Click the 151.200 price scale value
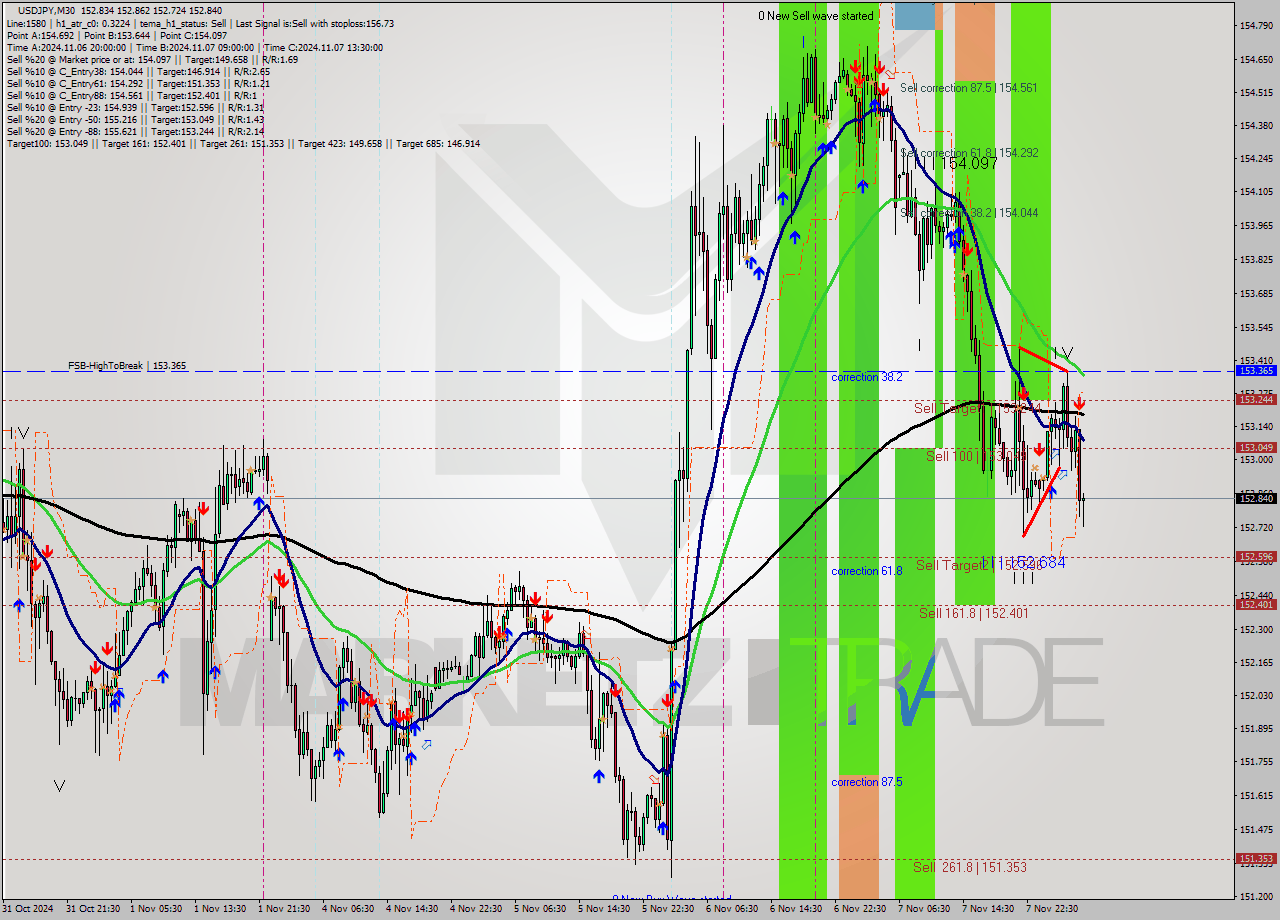The height and width of the screenshot is (920, 1280). pos(1256,895)
